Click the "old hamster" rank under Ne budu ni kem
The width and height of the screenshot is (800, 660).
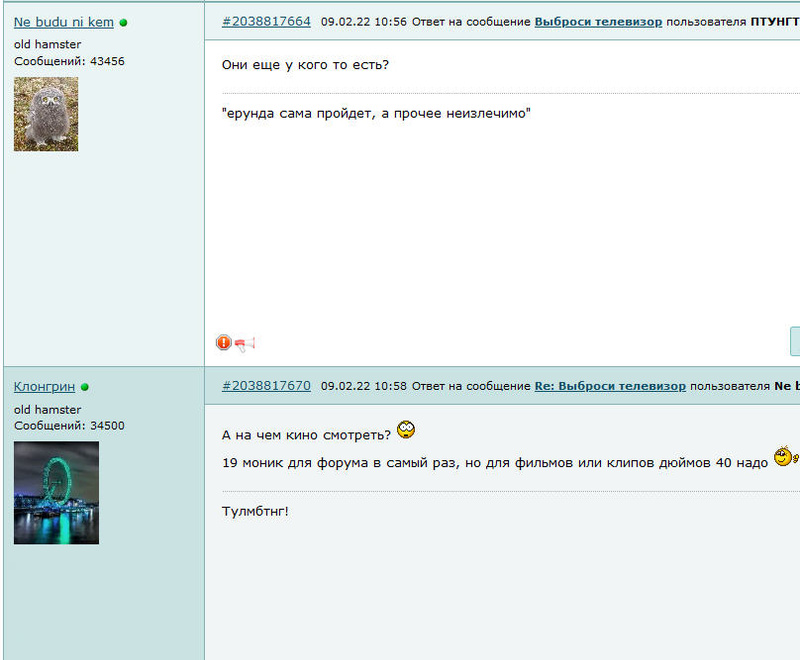47,44
